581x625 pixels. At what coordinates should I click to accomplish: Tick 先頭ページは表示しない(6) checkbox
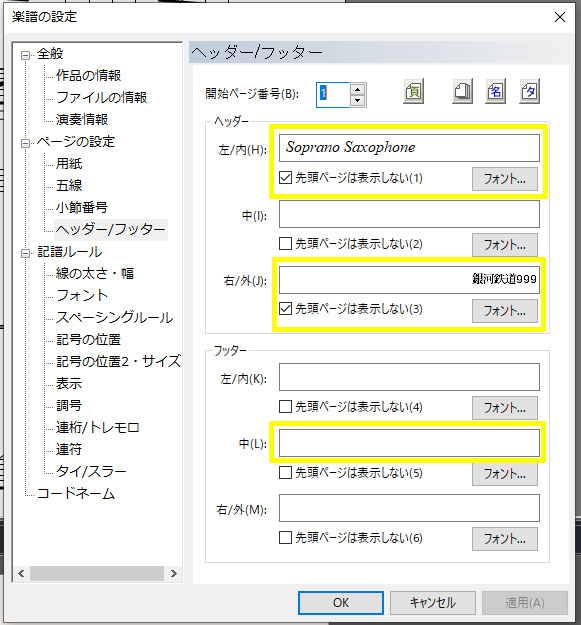click(x=285, y=537)
